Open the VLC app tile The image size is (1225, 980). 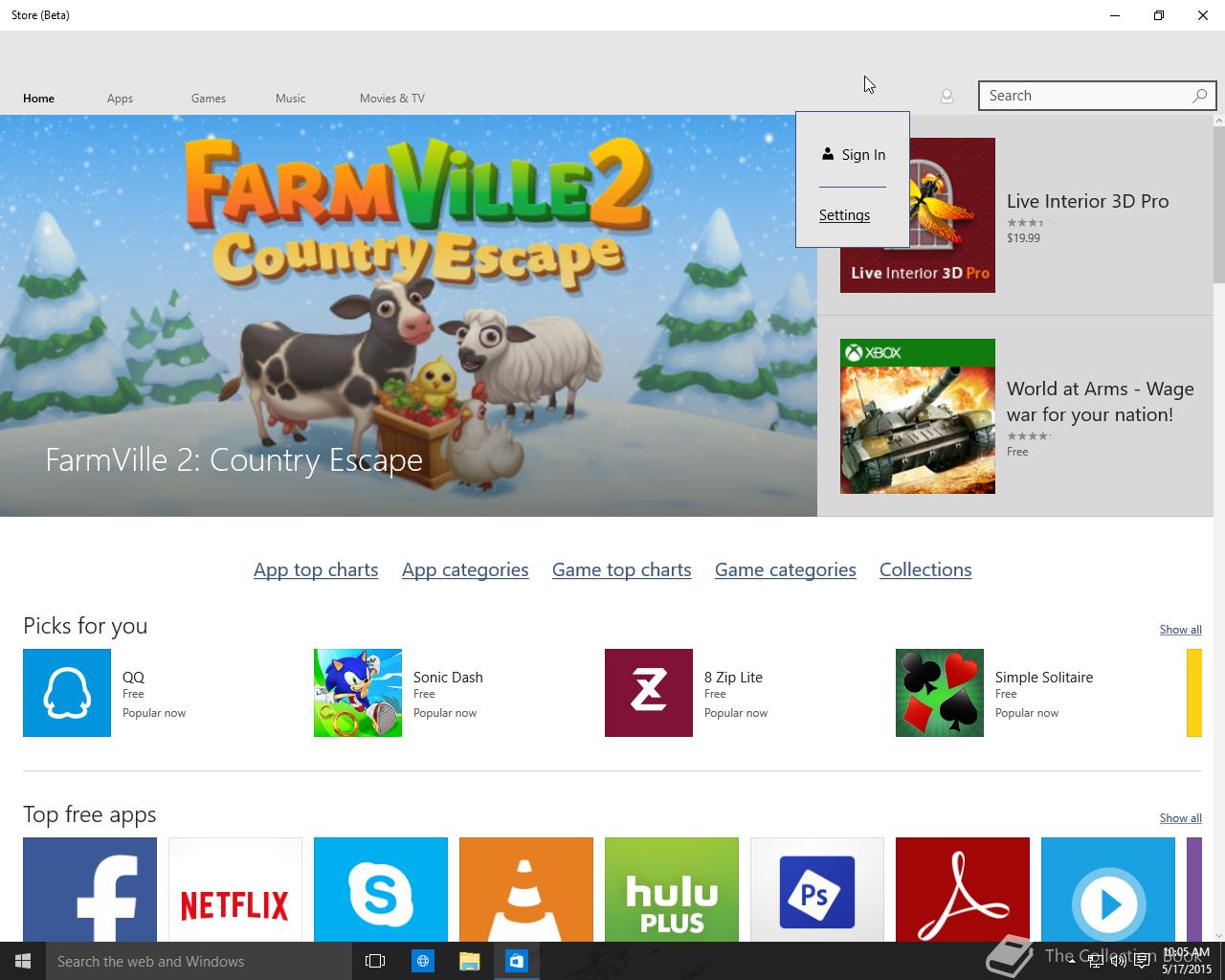click(526, 889)
